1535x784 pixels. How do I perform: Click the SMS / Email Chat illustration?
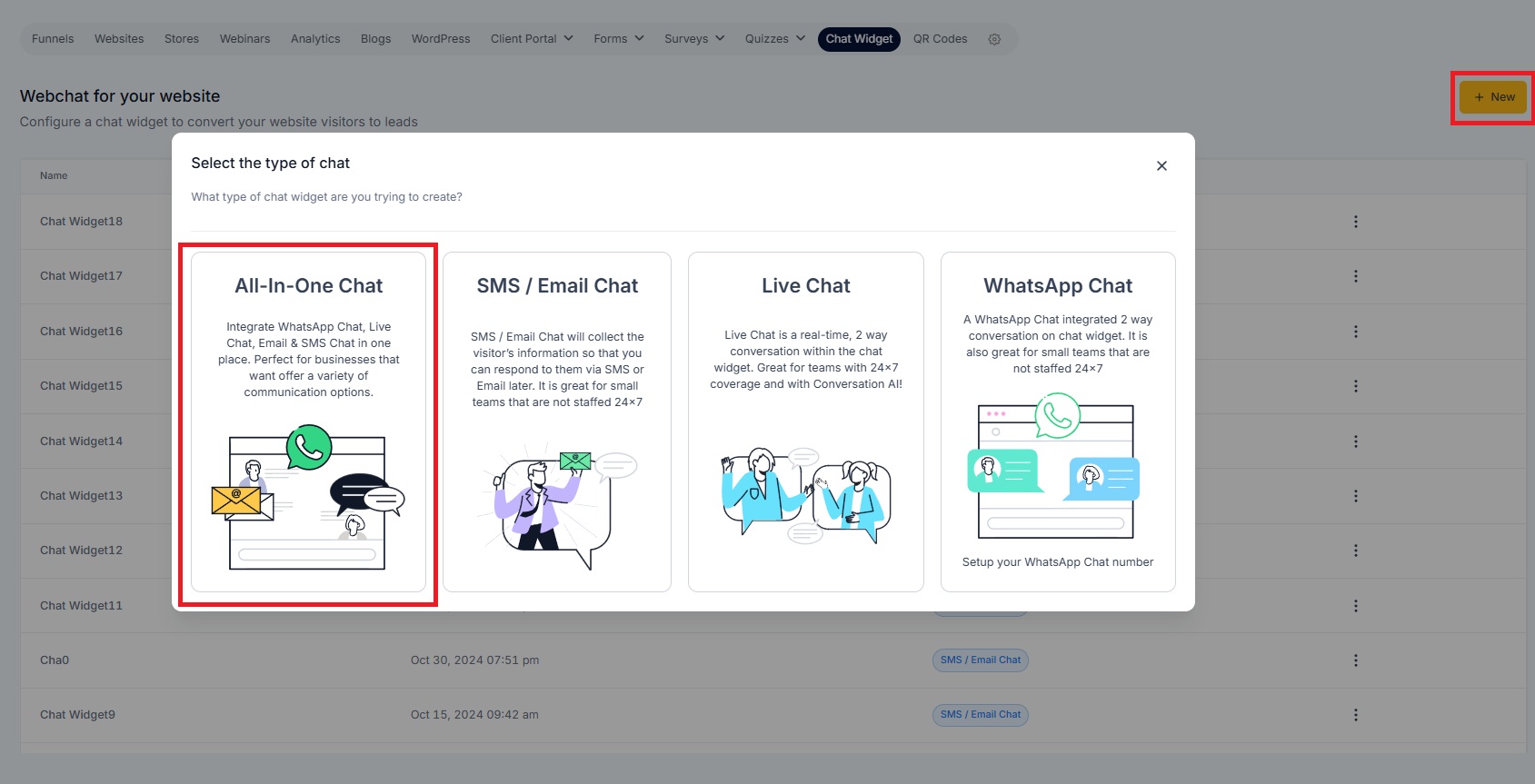557,507
